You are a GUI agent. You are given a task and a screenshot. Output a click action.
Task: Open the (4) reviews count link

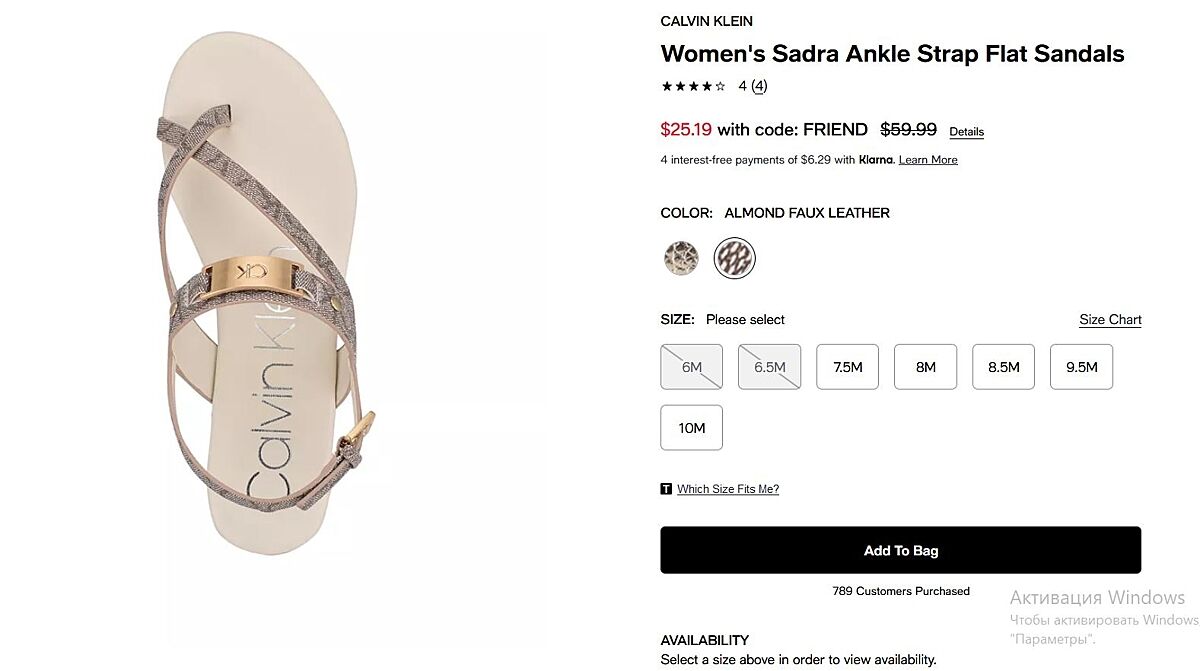(759, 86)
